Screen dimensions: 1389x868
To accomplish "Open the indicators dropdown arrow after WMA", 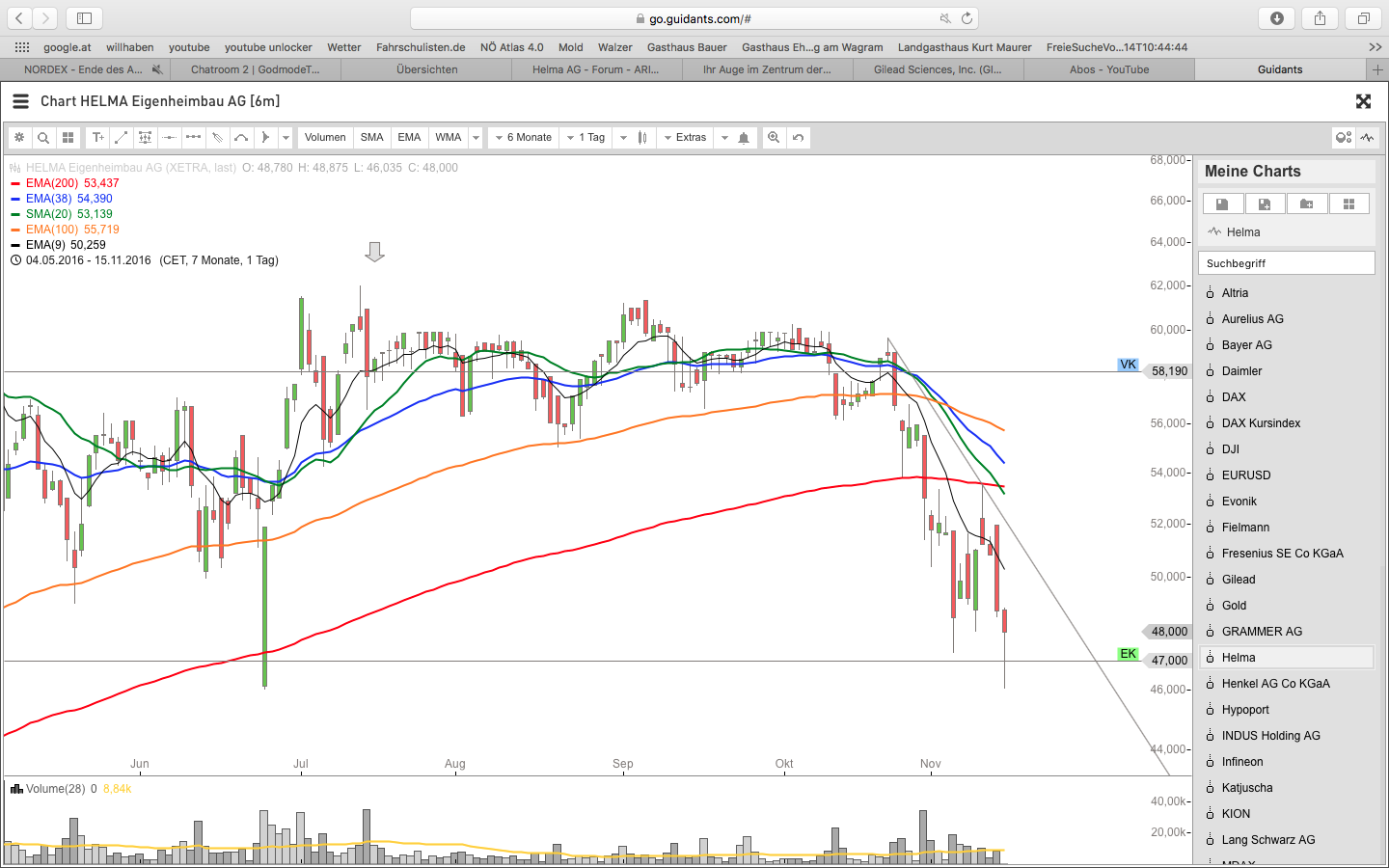I will [x=476, y=138].
